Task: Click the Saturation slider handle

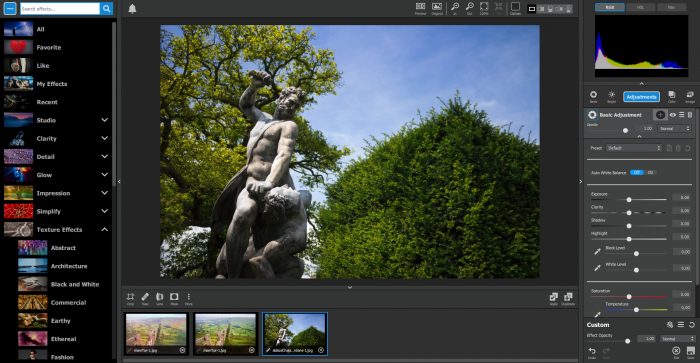Action: coord(629,296)
